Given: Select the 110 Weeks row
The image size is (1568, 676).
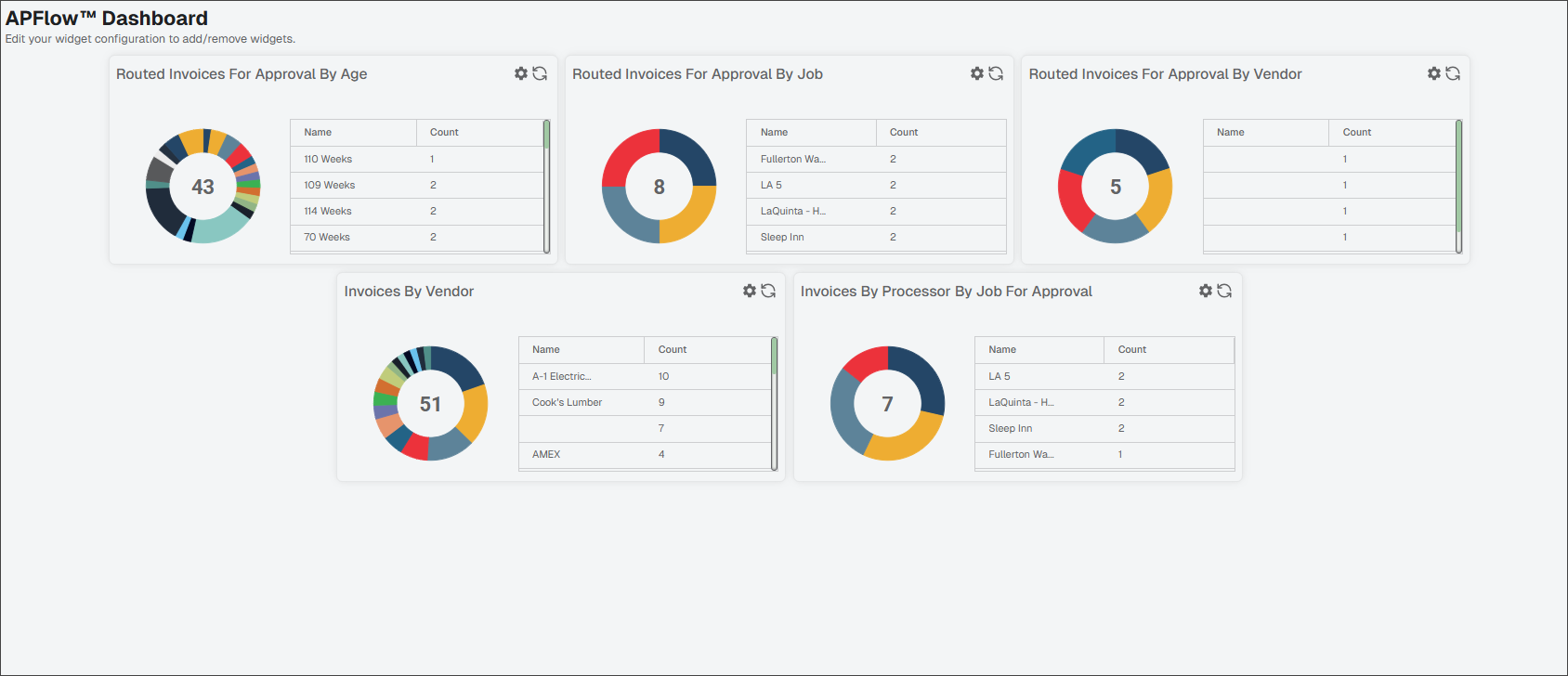Looking at the screenshot, I should [416, 159].
